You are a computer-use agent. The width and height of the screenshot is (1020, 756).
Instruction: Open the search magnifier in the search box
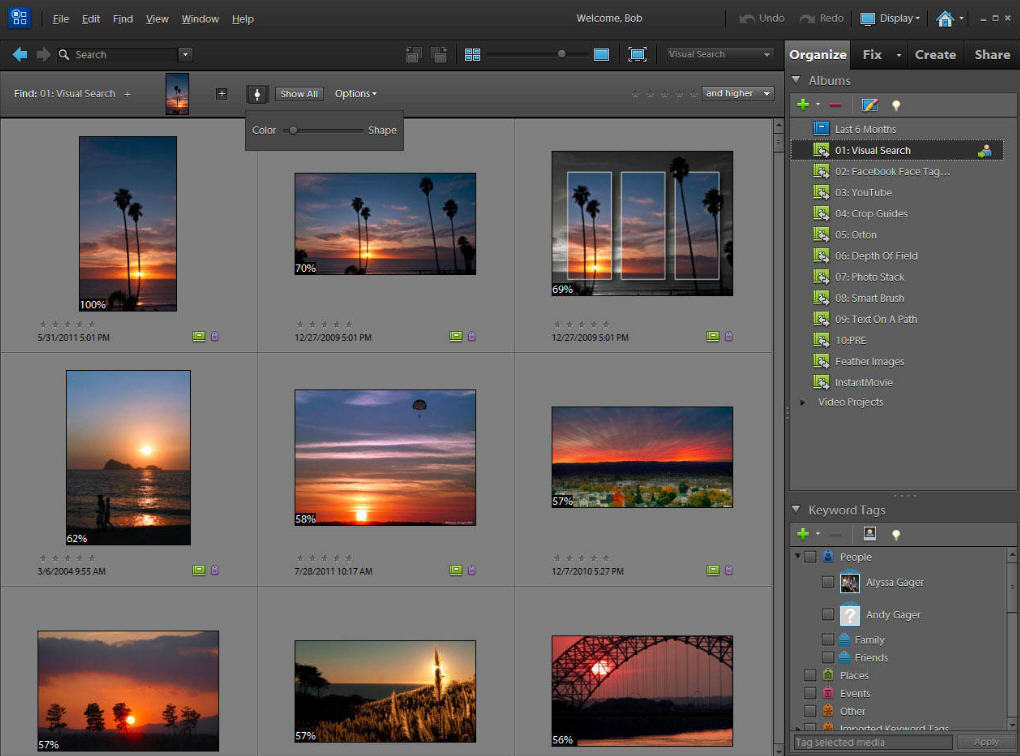coord(62,55)
